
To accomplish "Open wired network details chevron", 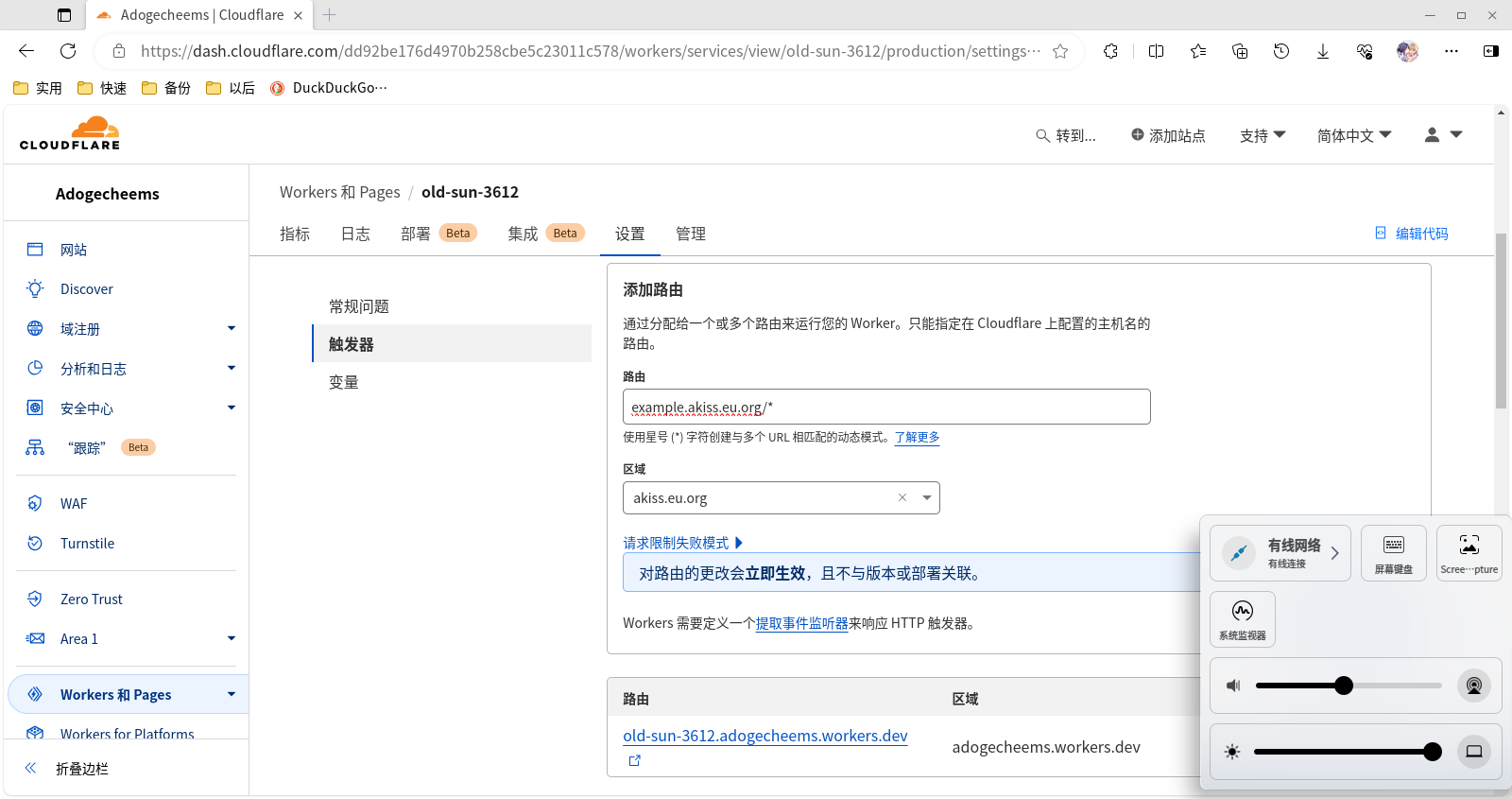I will click(1334, 553).
